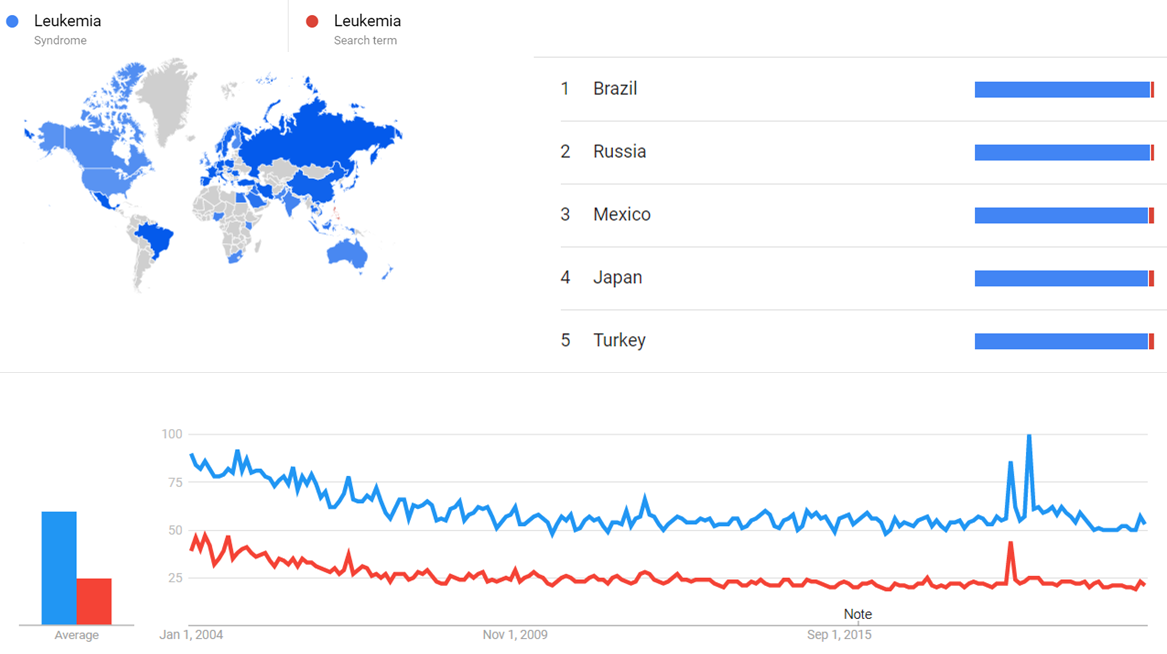Click the red Average bar
Screen dimensions: 1167x654
coord(94,601)
